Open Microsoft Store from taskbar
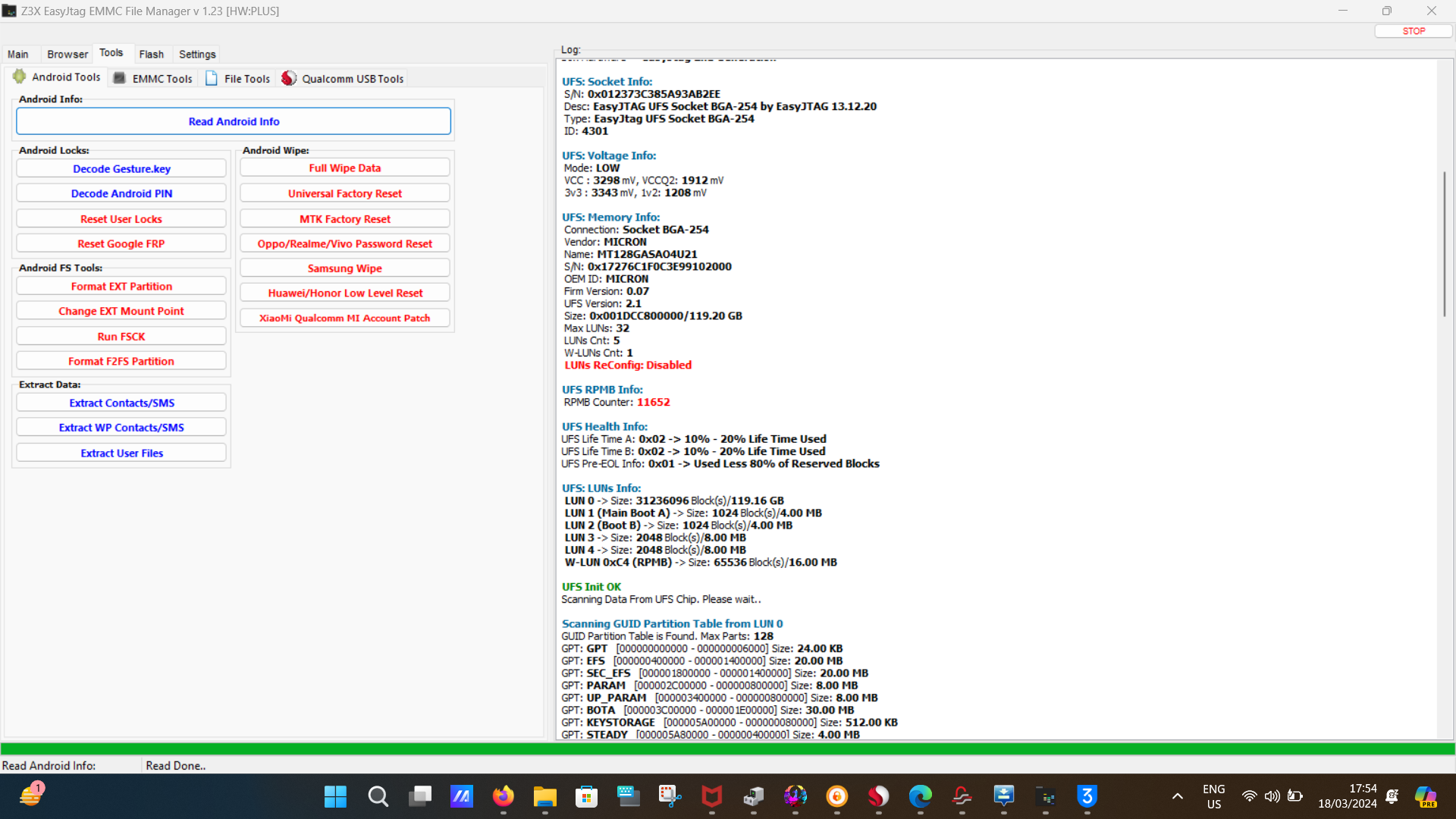The image size is (1456, 819). [x=586, y=796]
